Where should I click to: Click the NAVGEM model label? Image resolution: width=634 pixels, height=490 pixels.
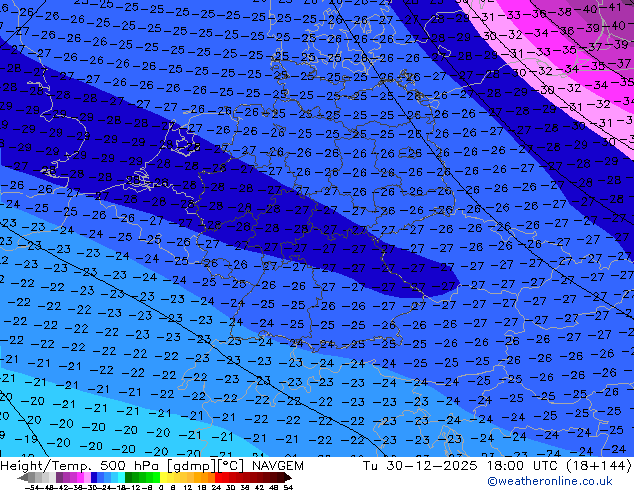[x=278, y=466]
